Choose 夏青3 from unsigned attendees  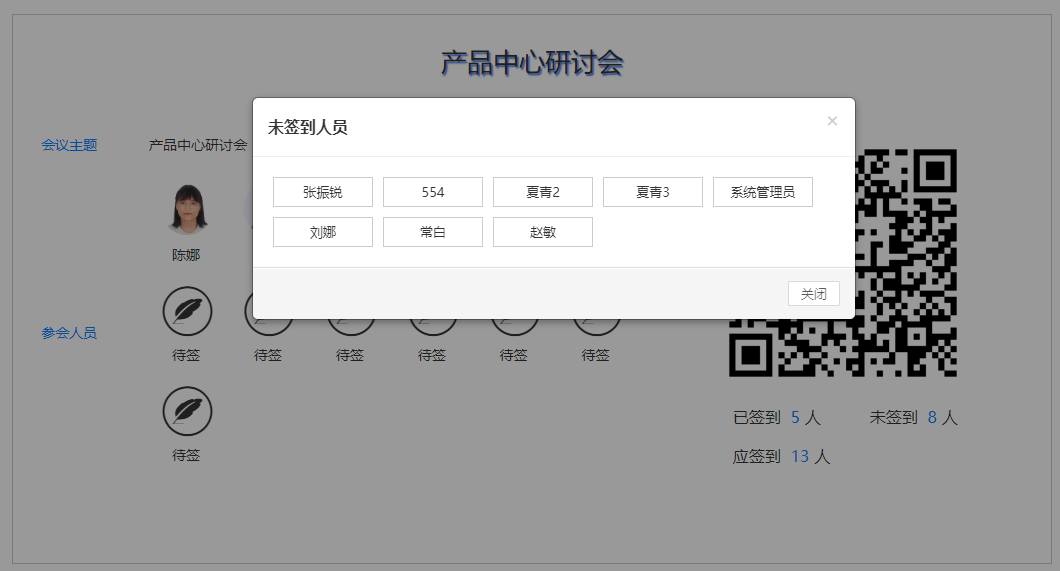pos(653,192)
